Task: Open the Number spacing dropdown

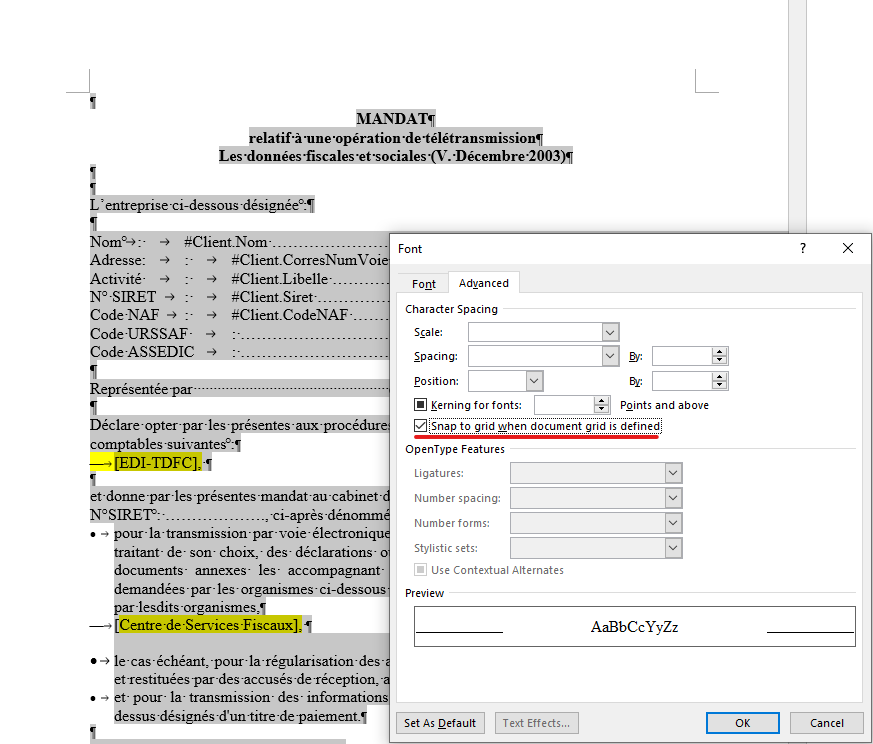Action: pyautogui.click(x=673, y=498)
